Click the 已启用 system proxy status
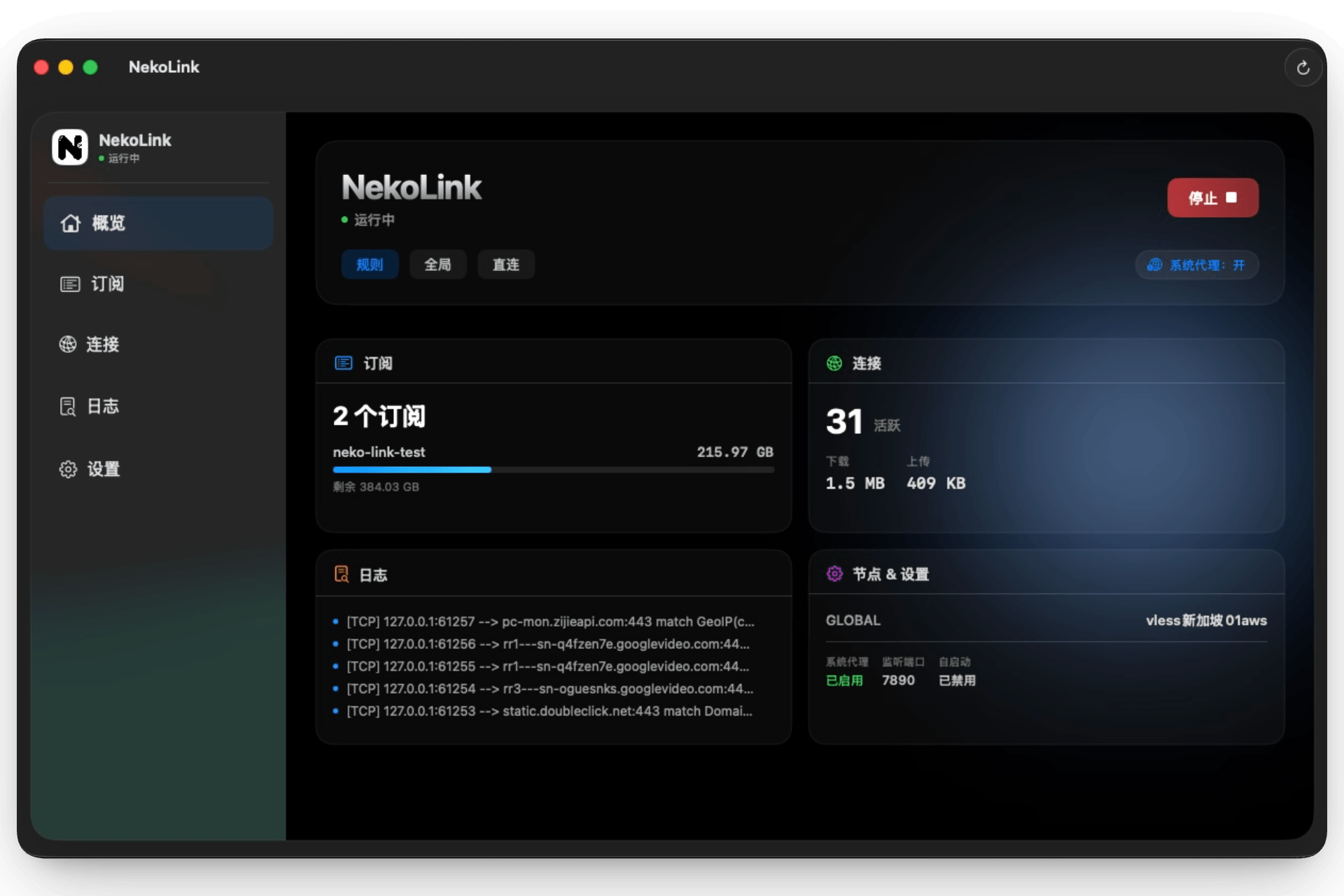Viewport: 1344px width, 896px height. (844, 680)
